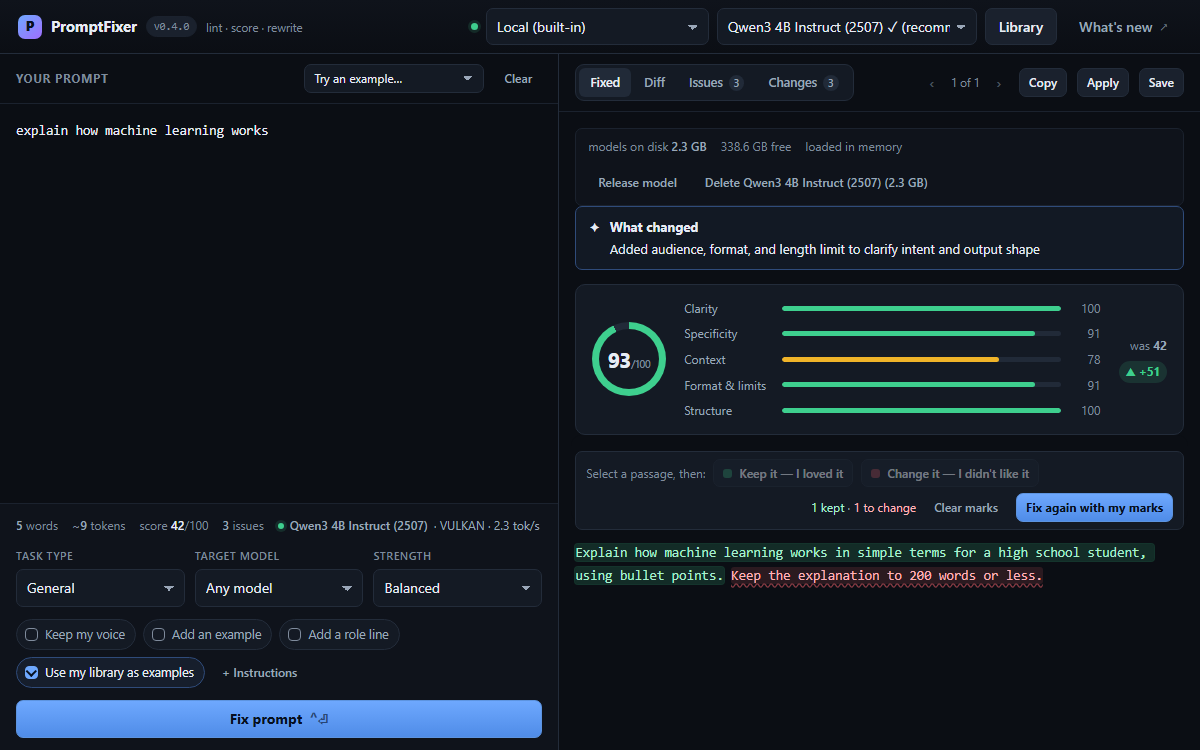Open the Try an example dropdown
This screenshot has width=1200, height=750.
(x=394, y=79)
